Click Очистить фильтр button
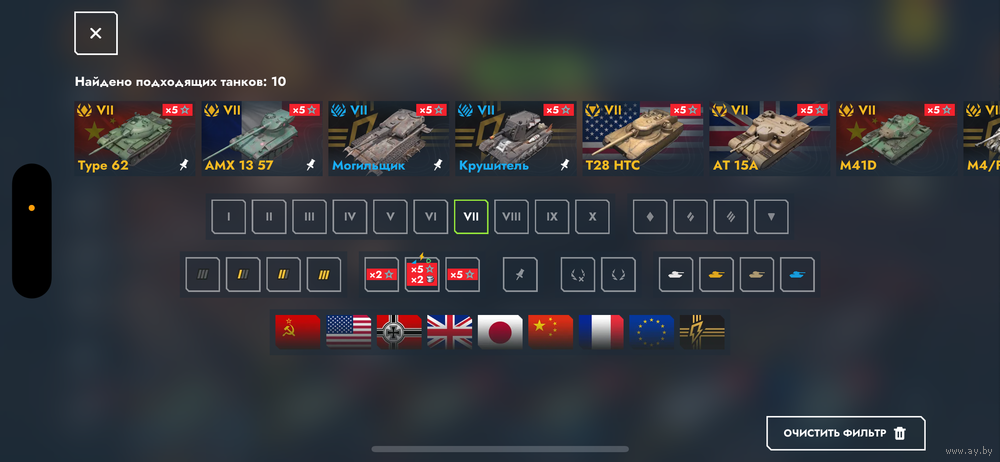1000x462 pixels. pos(846,433)
